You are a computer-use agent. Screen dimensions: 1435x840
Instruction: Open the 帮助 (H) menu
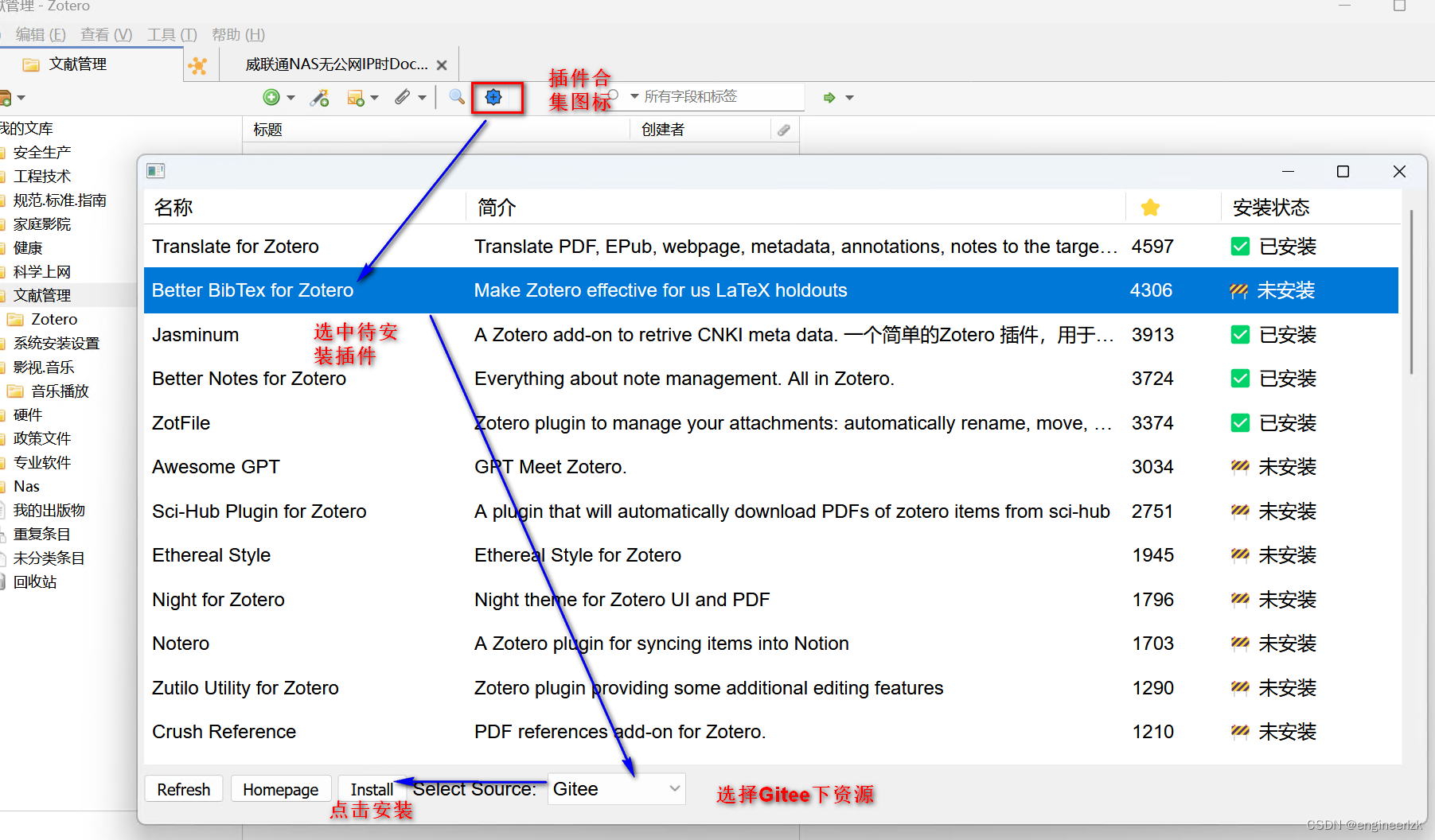tap(238, 35)
